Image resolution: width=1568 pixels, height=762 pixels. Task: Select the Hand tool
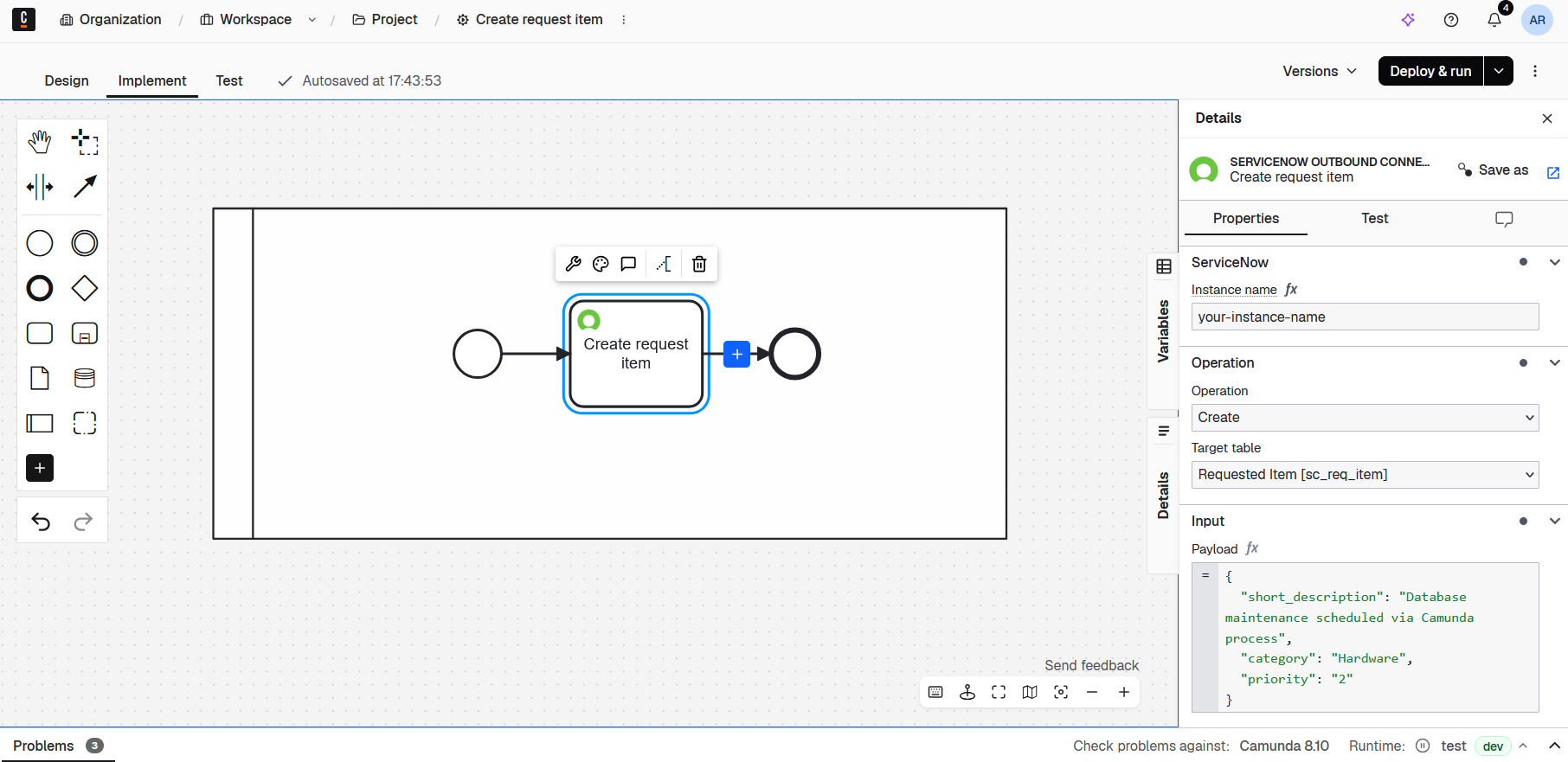pos(40,142)
